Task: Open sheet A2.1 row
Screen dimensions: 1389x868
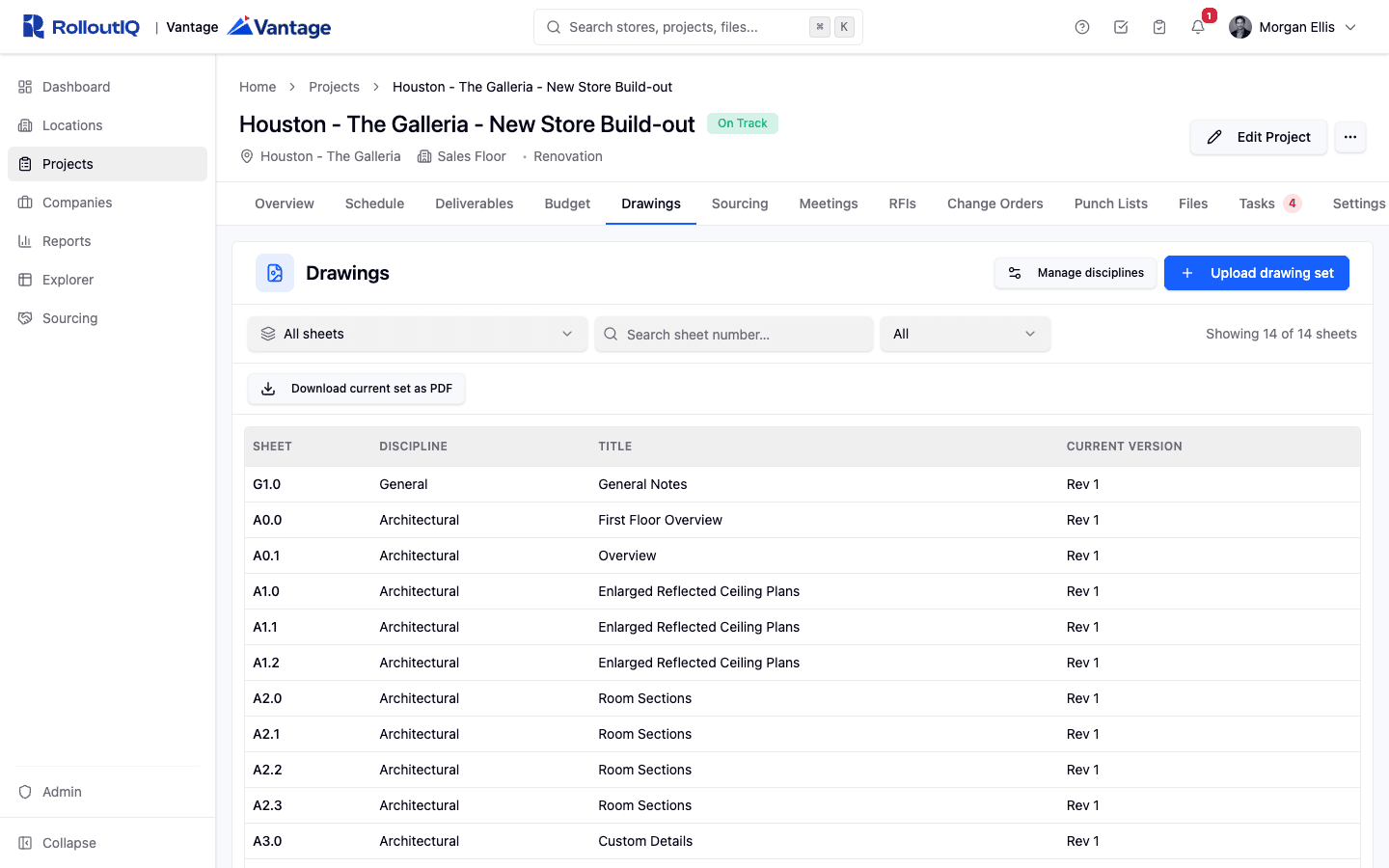Action: [x=803, y=734]
